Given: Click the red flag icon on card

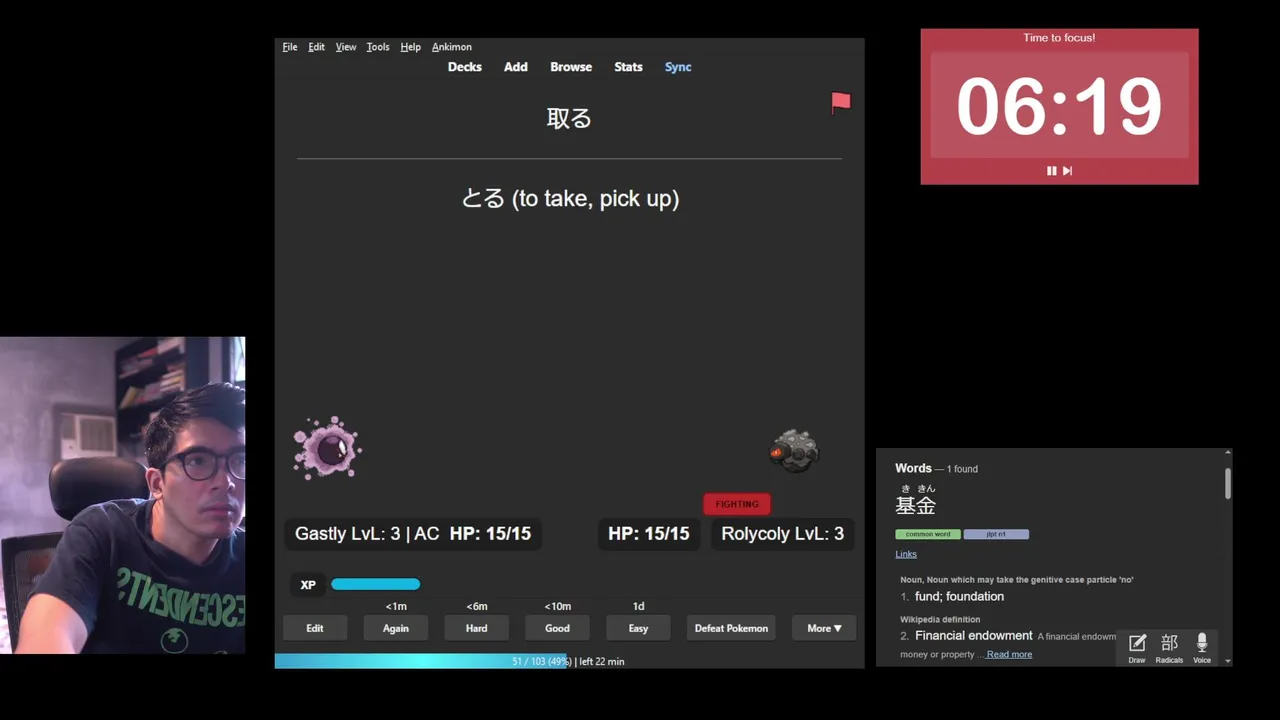Looking at the screenshot, I should click(x=841, y=102).
